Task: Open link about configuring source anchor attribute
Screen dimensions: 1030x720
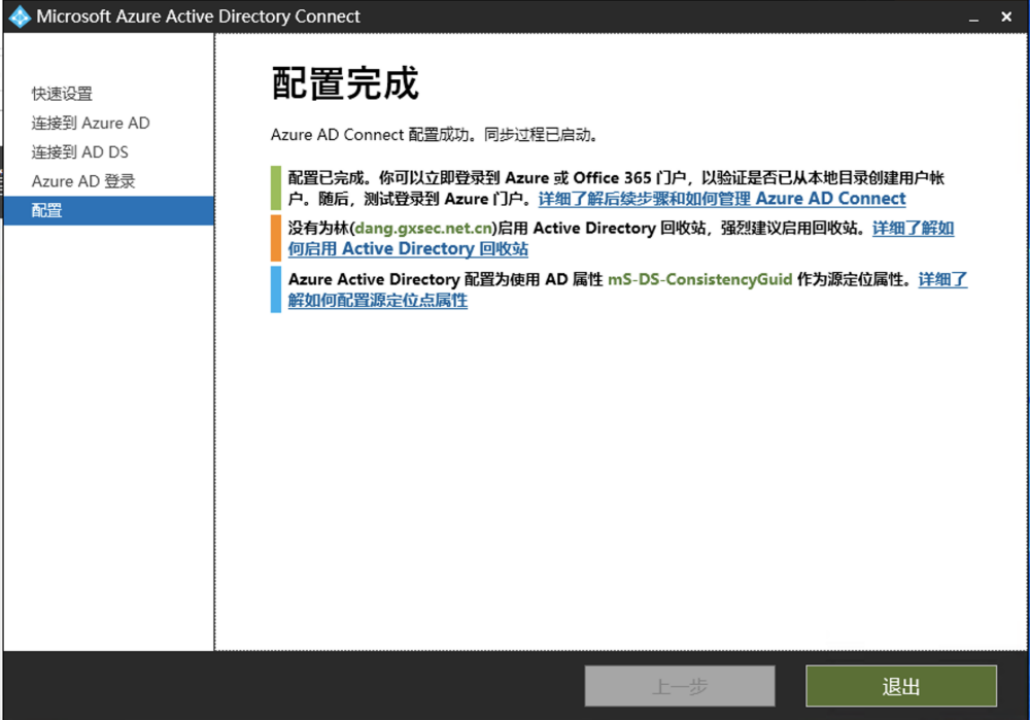Action: pos(378,300)
